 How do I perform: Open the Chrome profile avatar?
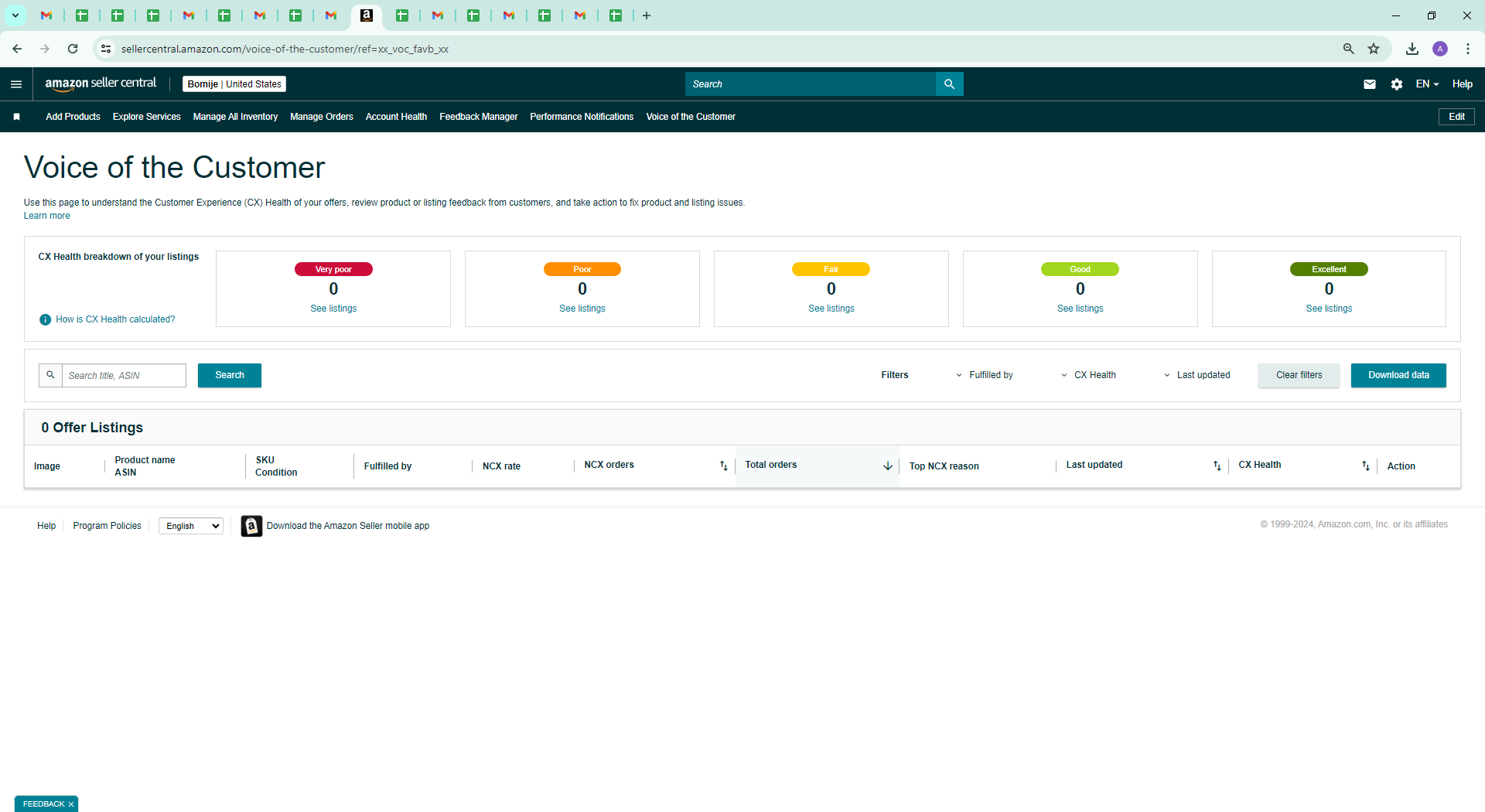coord(1440,49)
